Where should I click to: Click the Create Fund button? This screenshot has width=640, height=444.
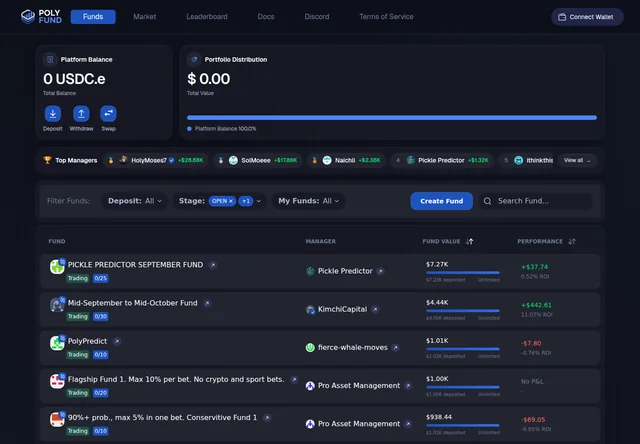442,201
